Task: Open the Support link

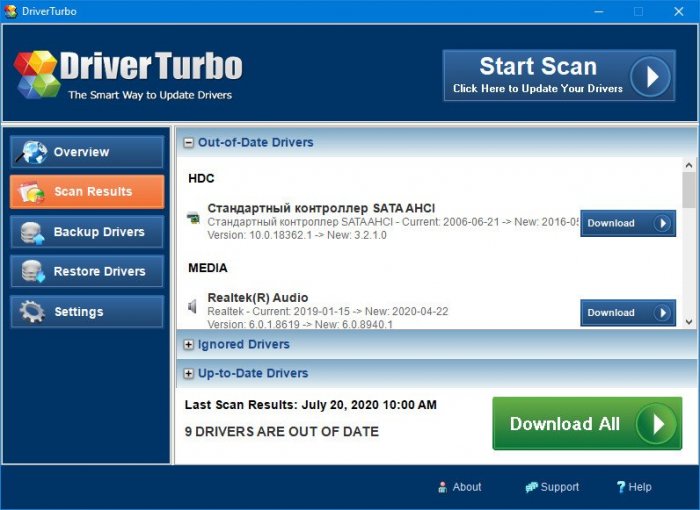Action: coord(552,487)
